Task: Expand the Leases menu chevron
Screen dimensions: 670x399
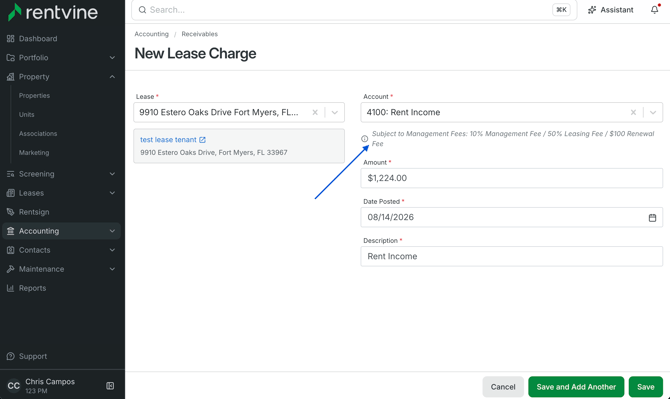Action: pos(112,193)
